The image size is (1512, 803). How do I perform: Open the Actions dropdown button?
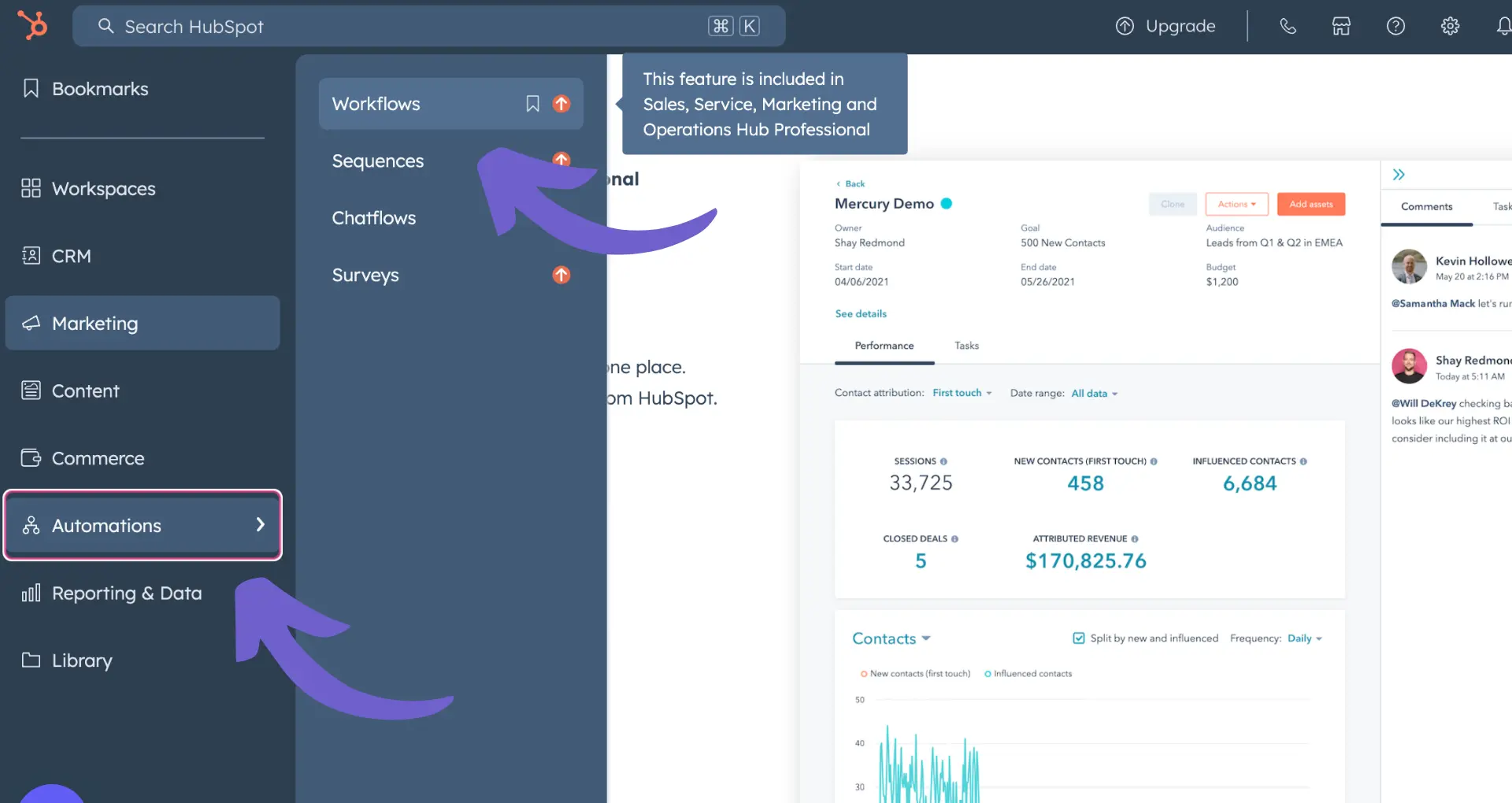(1236, 204)
